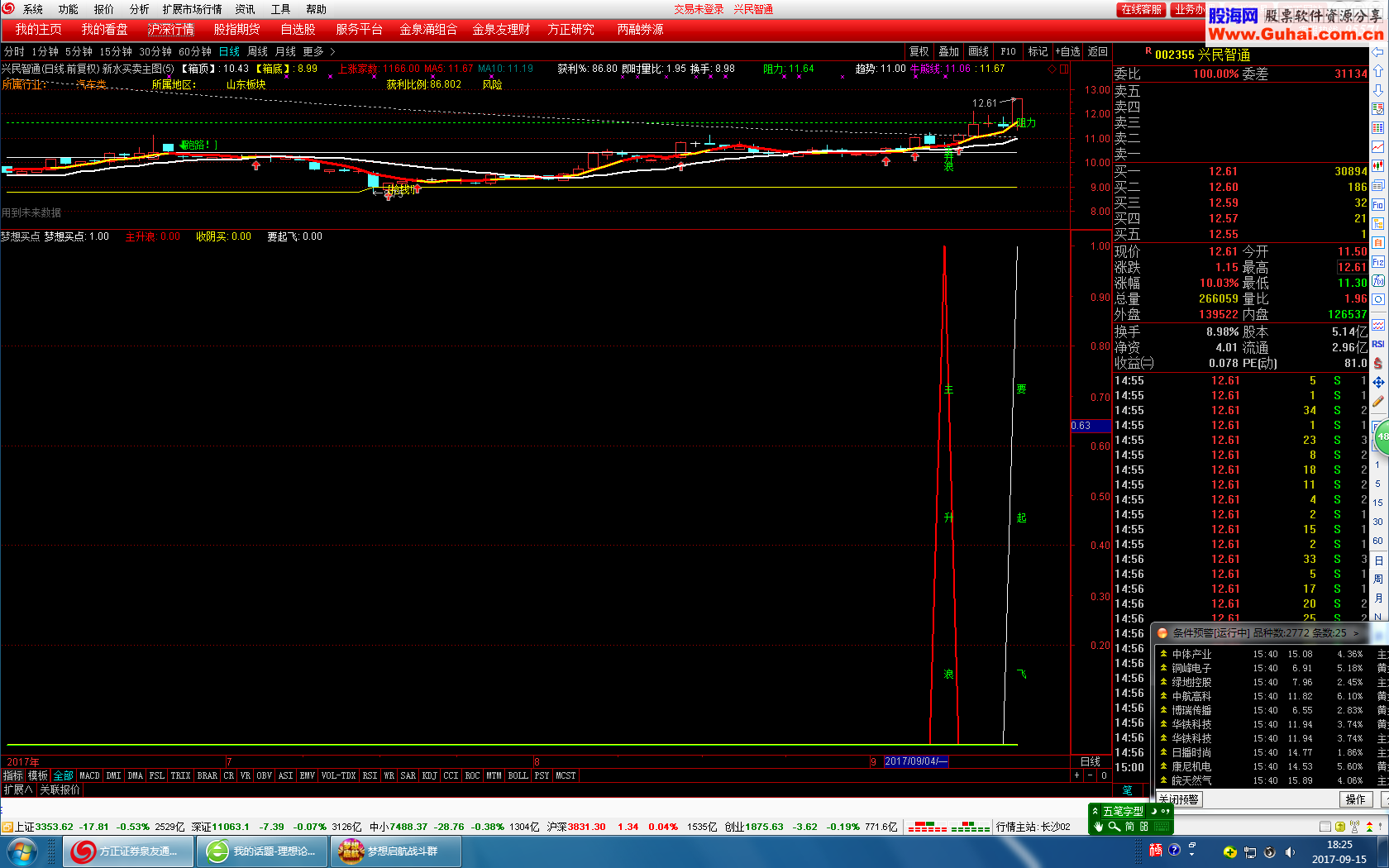Click the 复权 button

919,51
